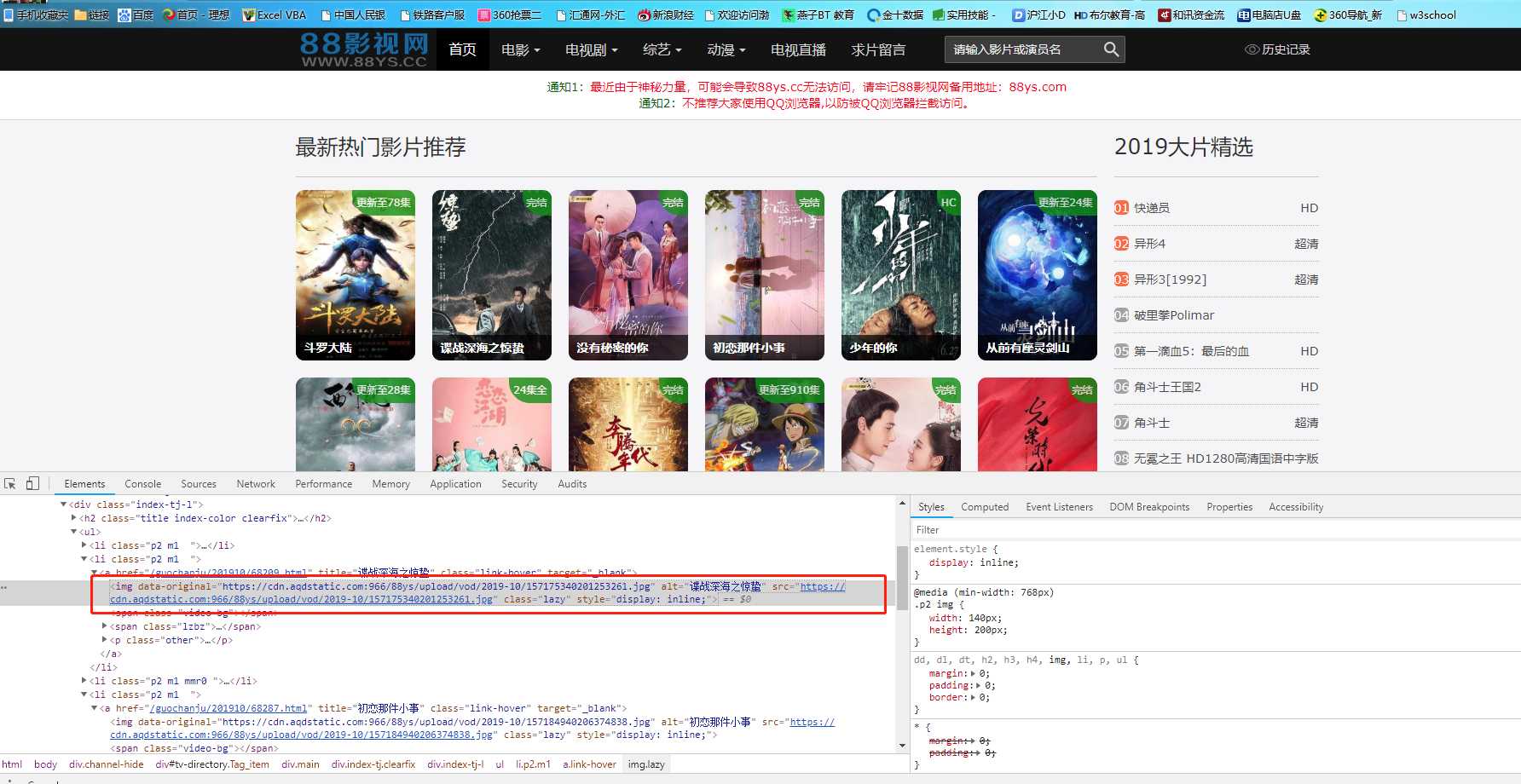Image resolution: width=1521 pixels, height=784 pixels.
Task: Open the 和讯资金流 bookmark
Action: point(1191,14)
